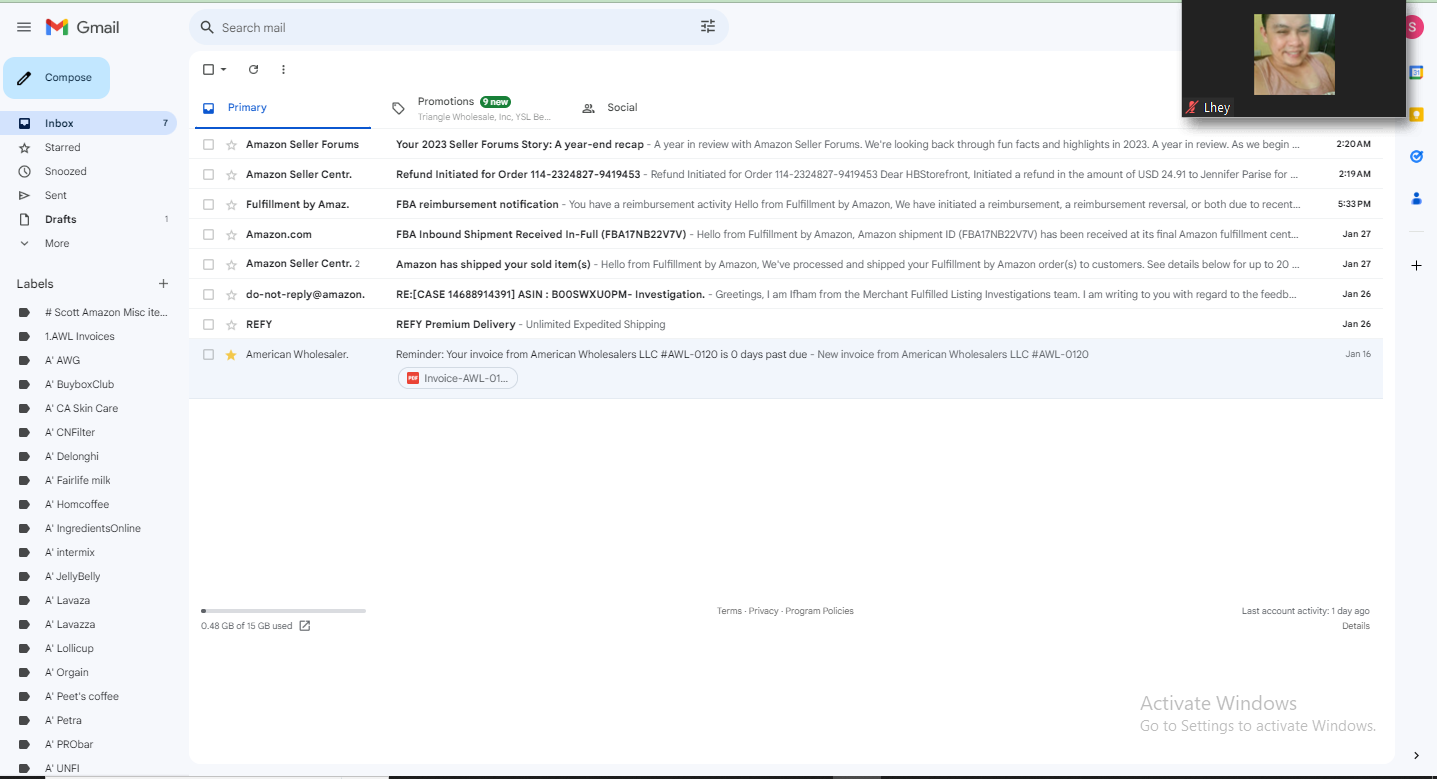Show search options filter icon

click(708, 27)
